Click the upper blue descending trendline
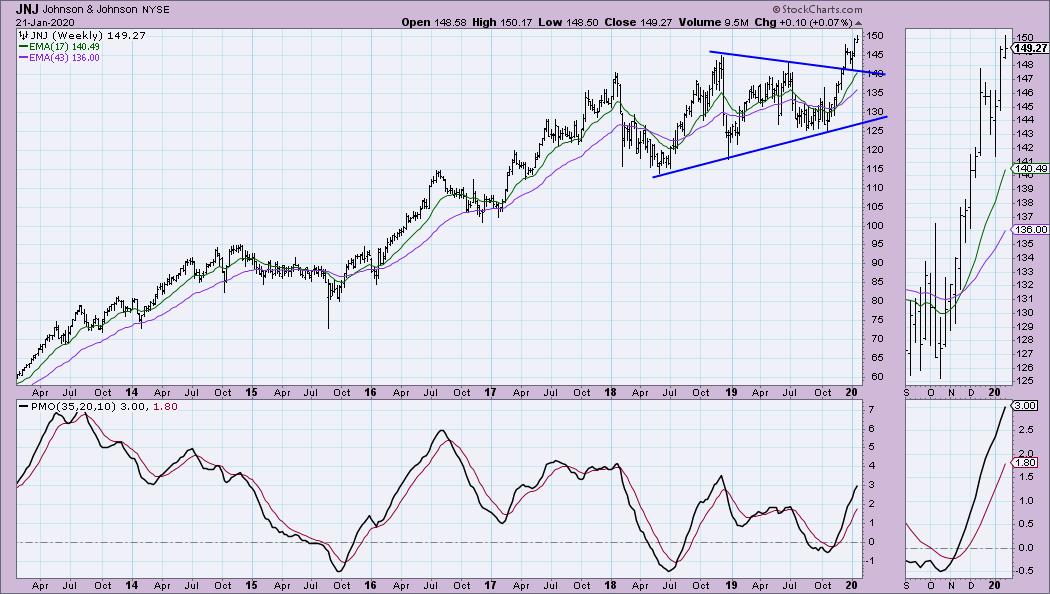The image size is (1050, 594). [x=797, y=63]
